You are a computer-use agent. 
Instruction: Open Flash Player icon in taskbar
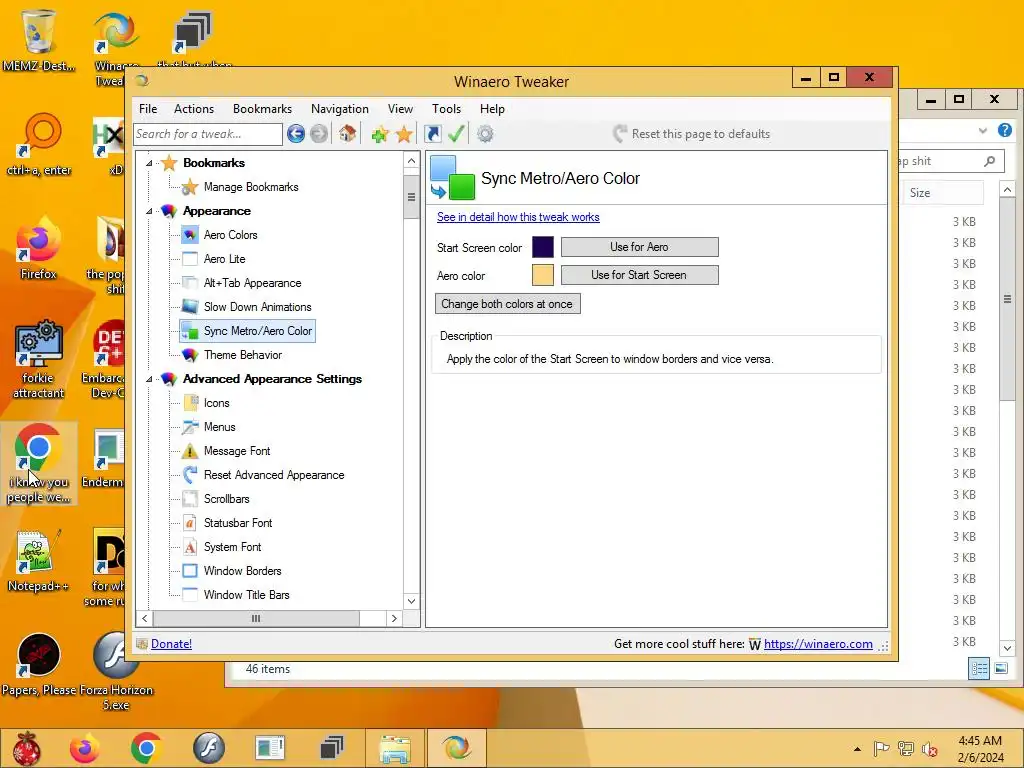click(208, 748)
